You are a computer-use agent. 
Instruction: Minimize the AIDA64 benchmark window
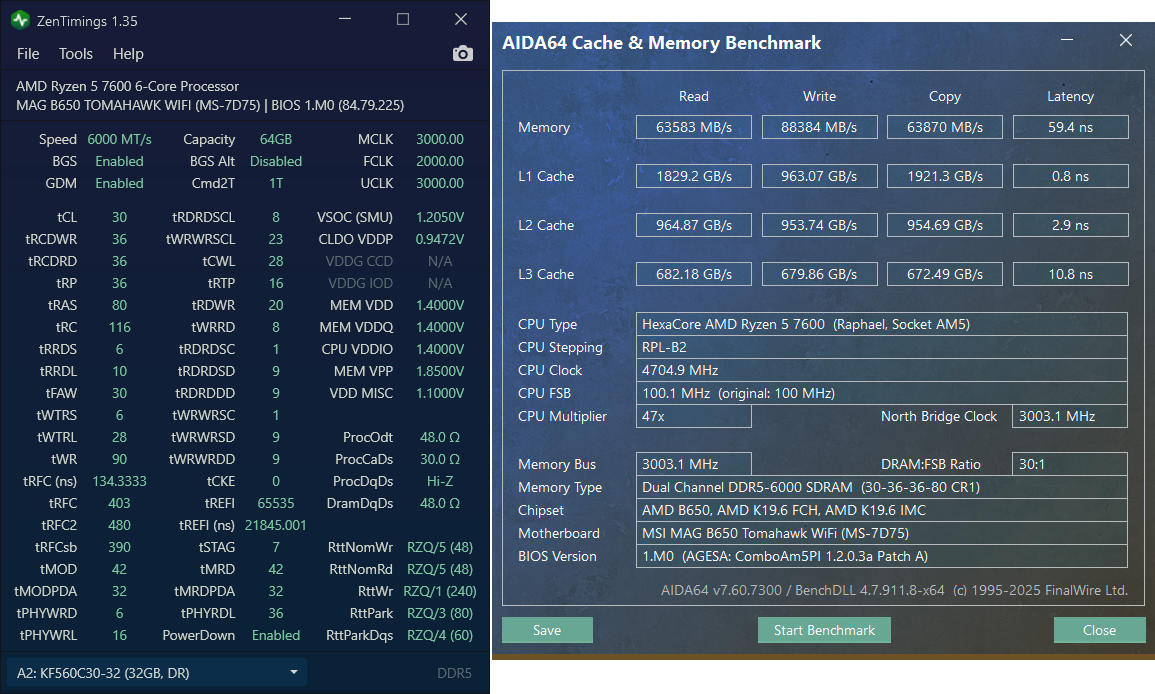1069,41
